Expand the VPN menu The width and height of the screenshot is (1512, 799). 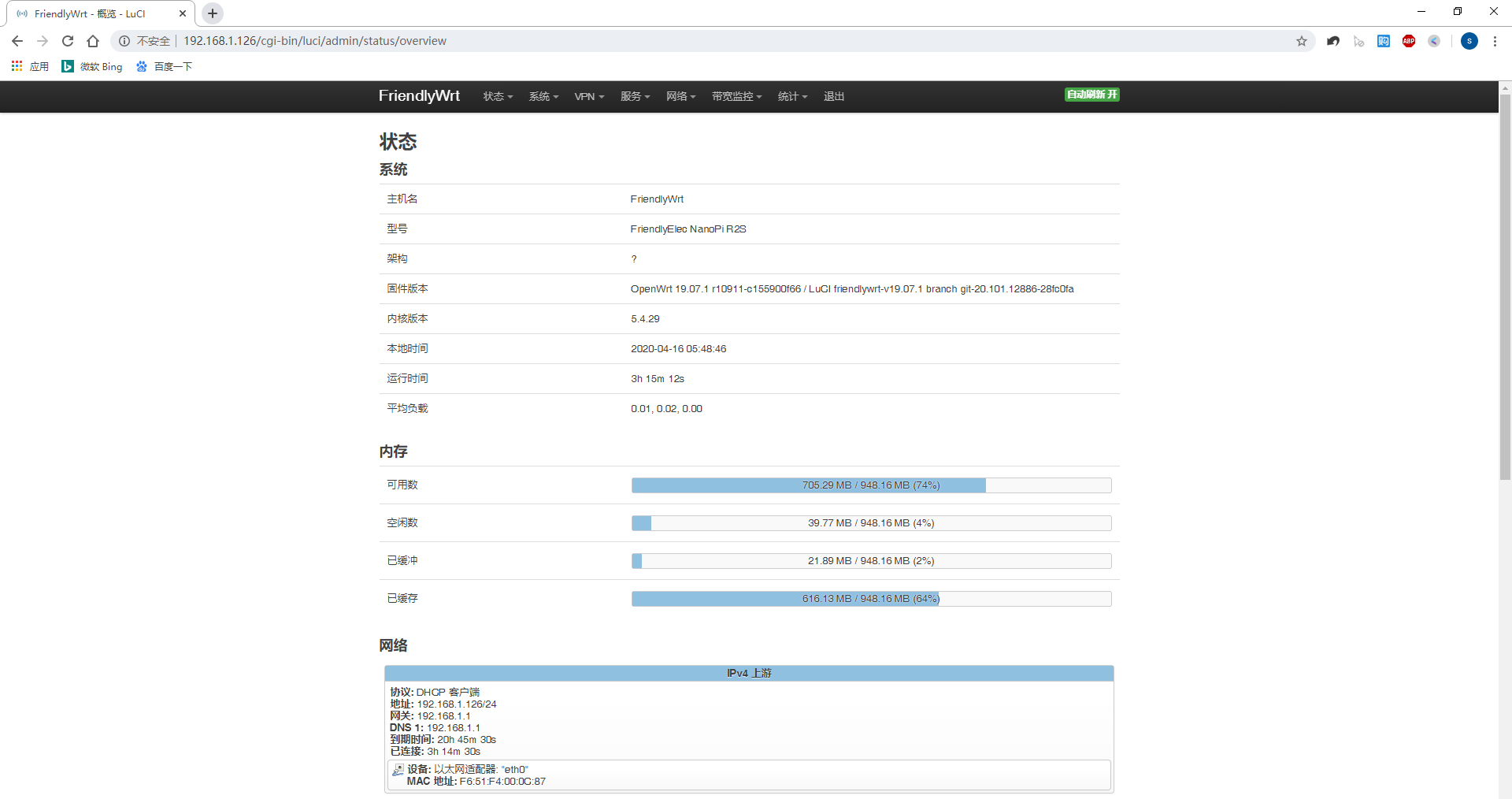click(x=589, y=96)
